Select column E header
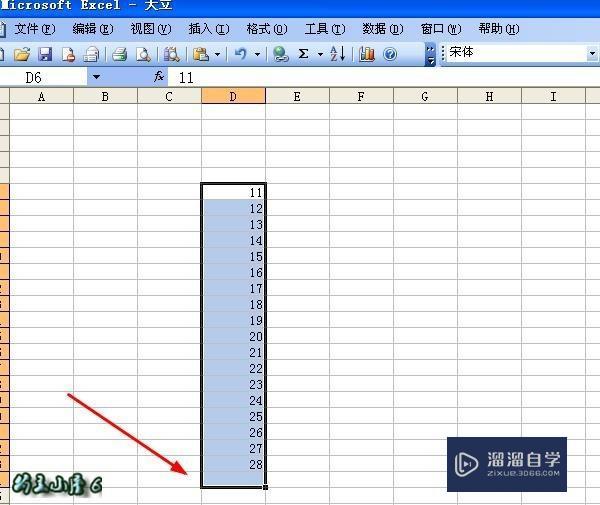 click(x=297, y=96)
